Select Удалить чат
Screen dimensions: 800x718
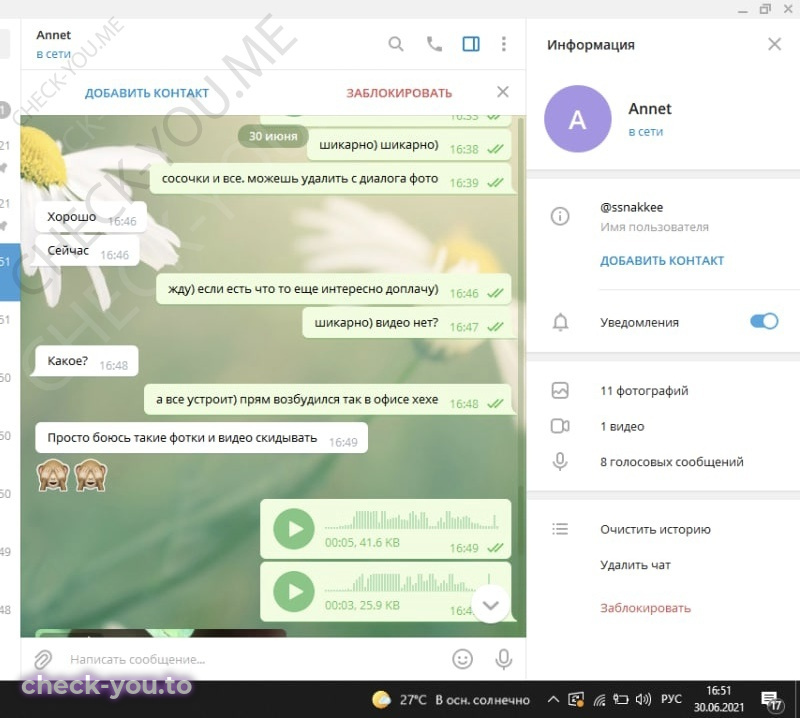635,565
